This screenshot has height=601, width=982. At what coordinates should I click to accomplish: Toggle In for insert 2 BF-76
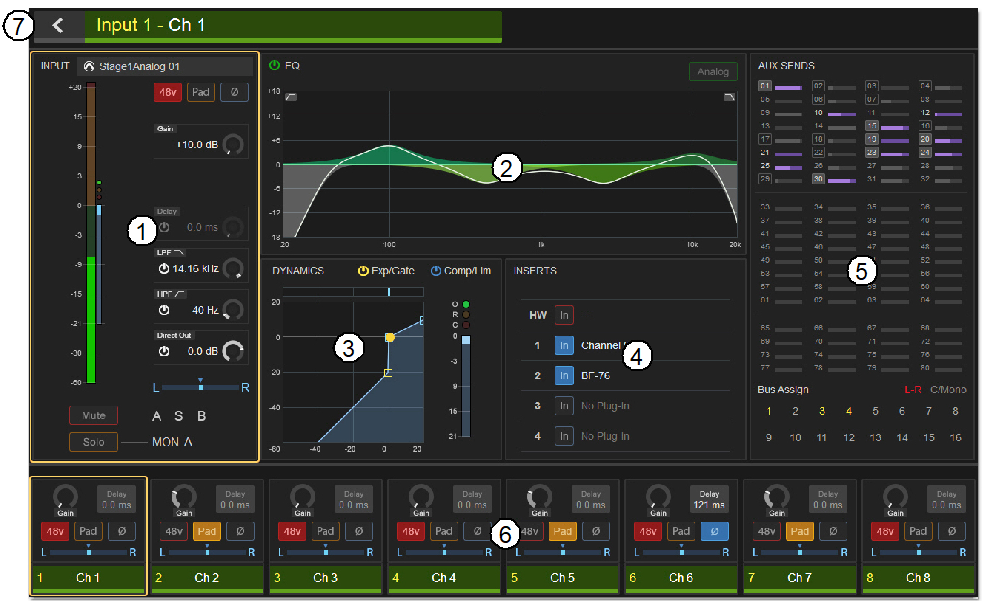pyautogui.click(x=564, y=376)
